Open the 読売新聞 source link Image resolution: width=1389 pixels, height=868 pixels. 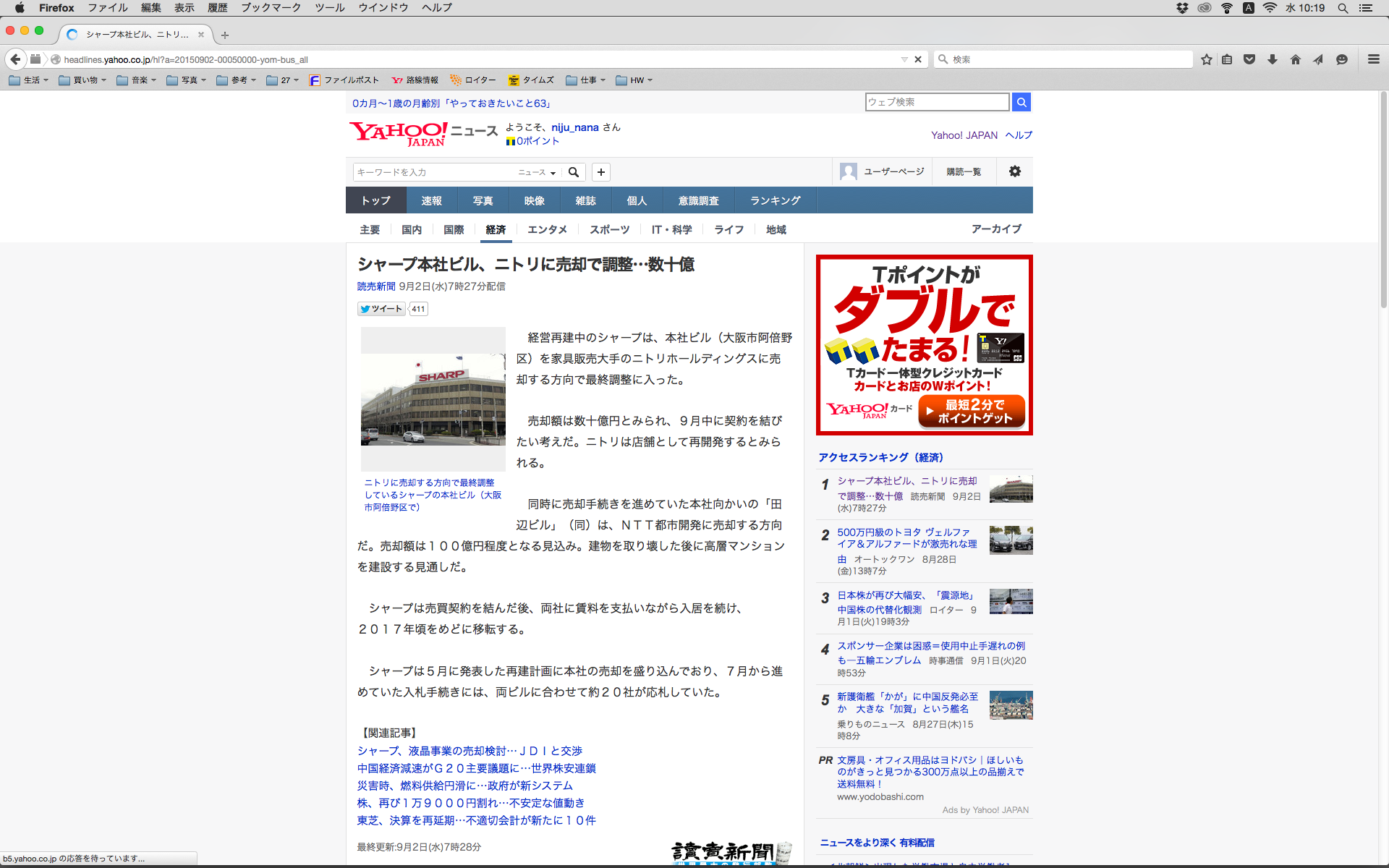click(x=376, y=286)
